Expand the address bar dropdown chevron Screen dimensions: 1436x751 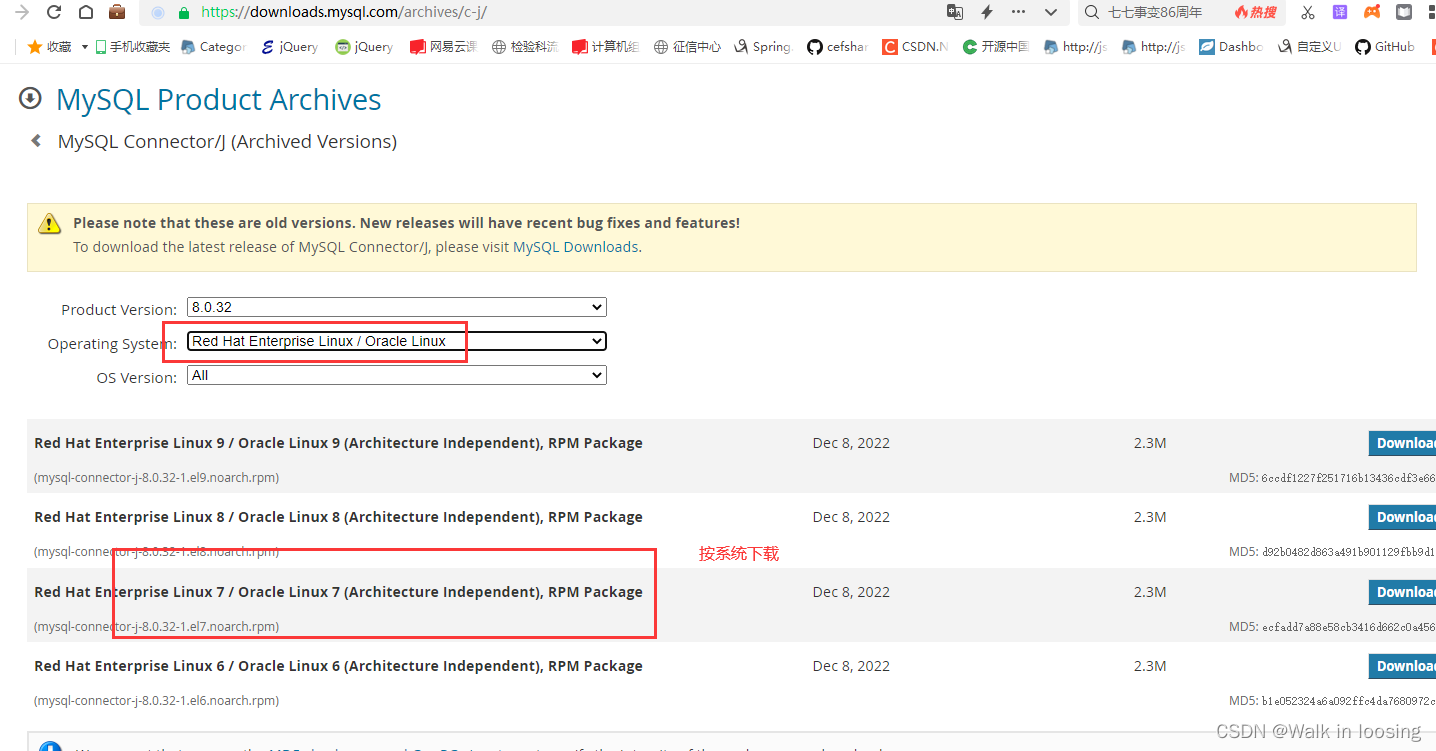(x=1050, y=12)
